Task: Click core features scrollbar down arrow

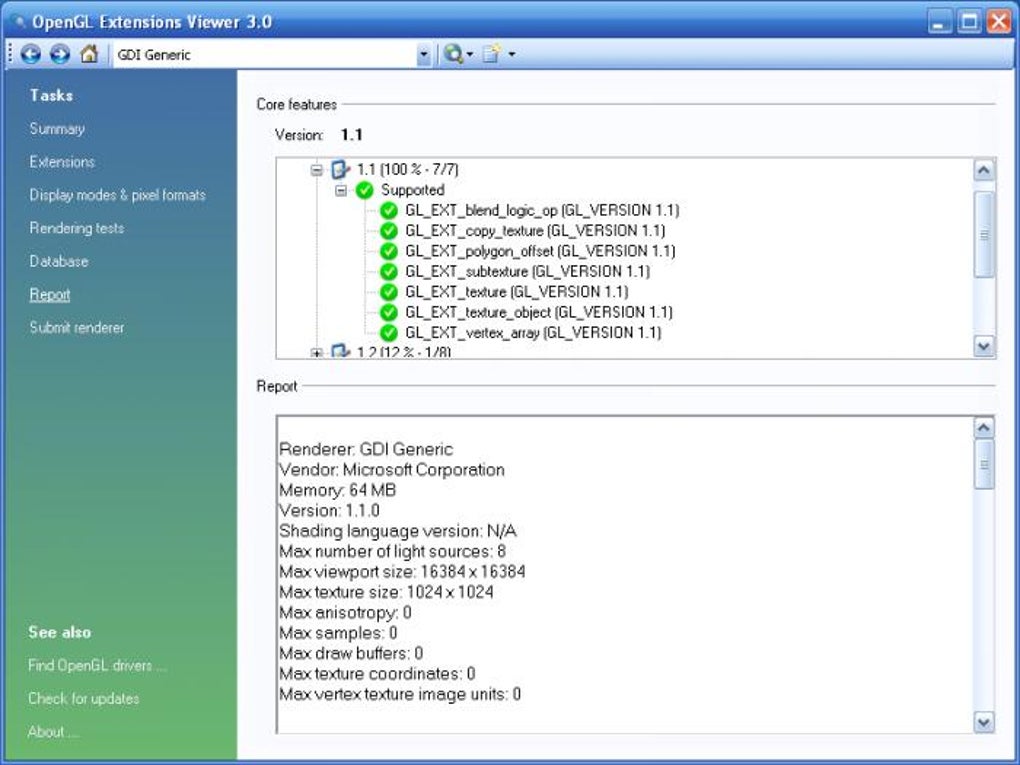Action: (984, 346)
